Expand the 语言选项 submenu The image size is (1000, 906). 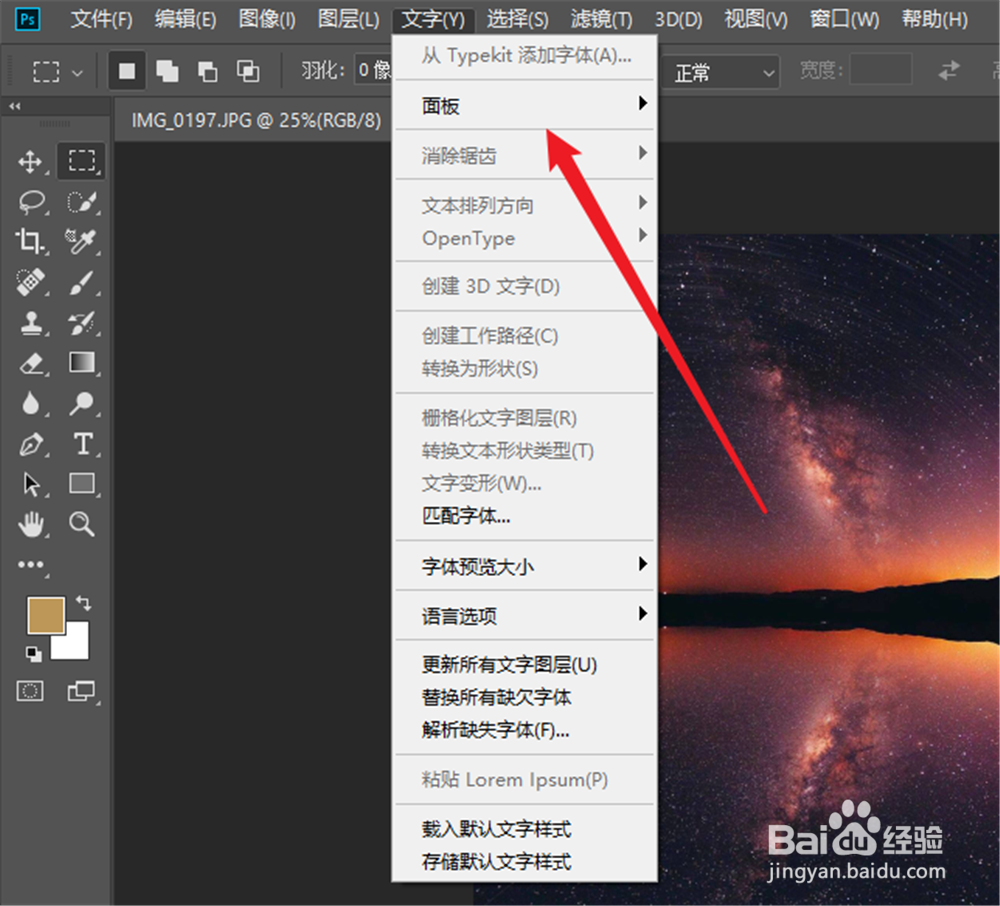coord(525,615)
